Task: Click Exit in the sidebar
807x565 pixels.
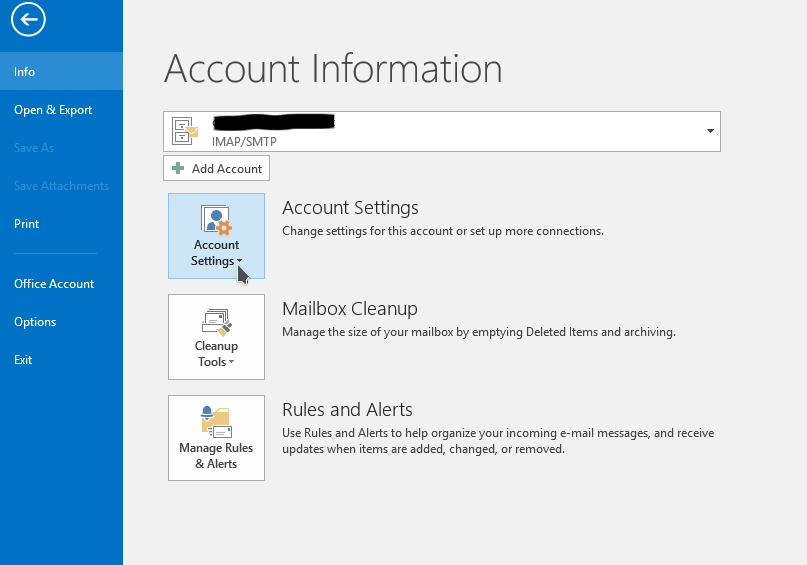Action: [x=23, y=360]
